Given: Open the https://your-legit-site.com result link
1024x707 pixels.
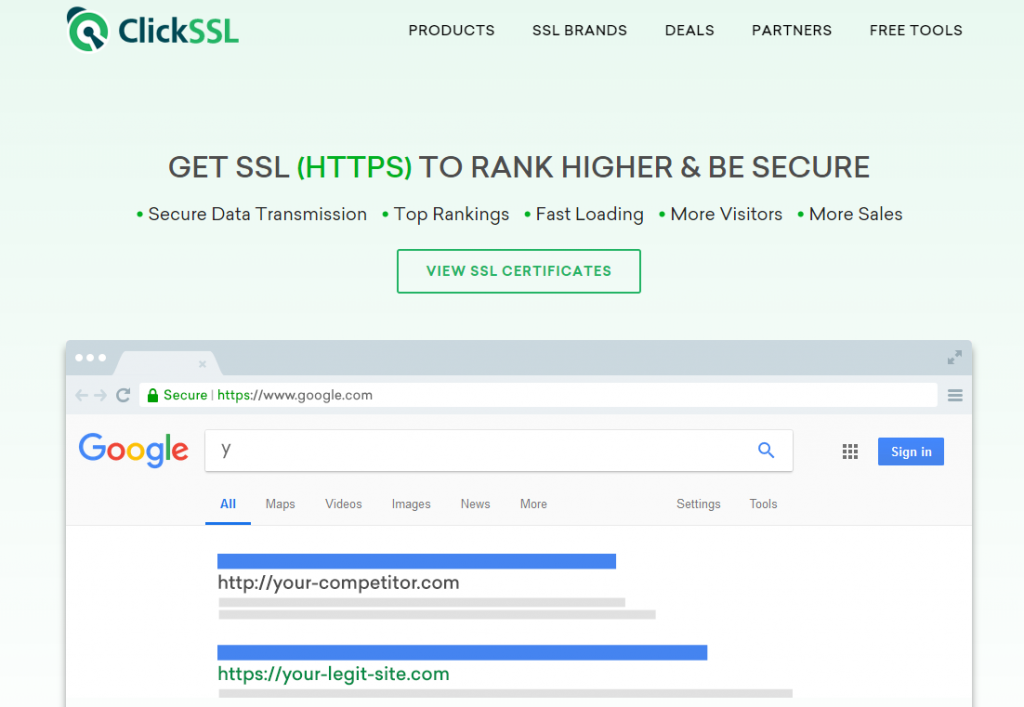Looking at the screenshot, I should [x=333, y=674].
